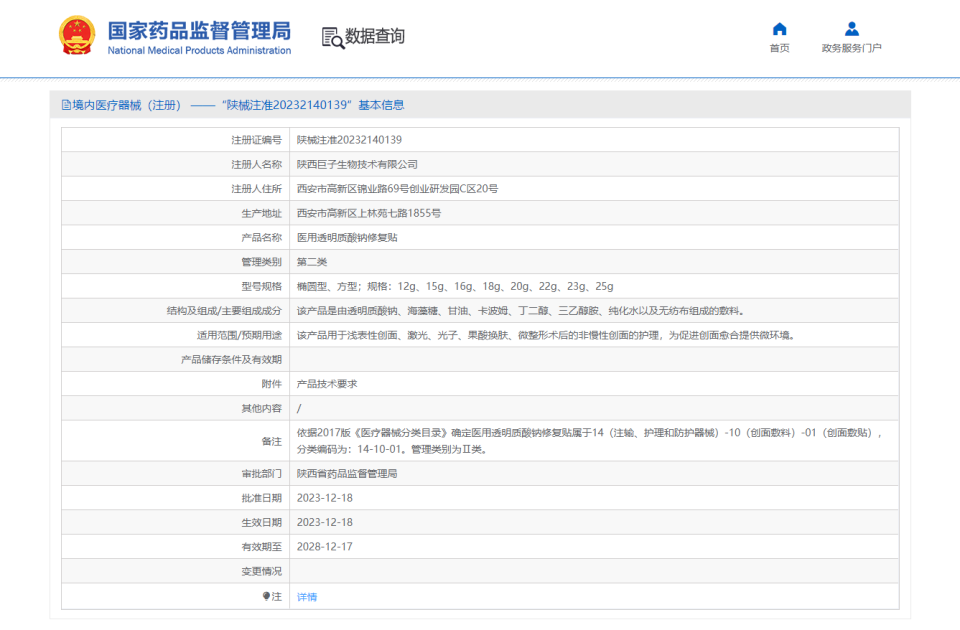
Task: Click the 注册人名称 value 陕西巨子生物技术有限公司
Action: 355,164
